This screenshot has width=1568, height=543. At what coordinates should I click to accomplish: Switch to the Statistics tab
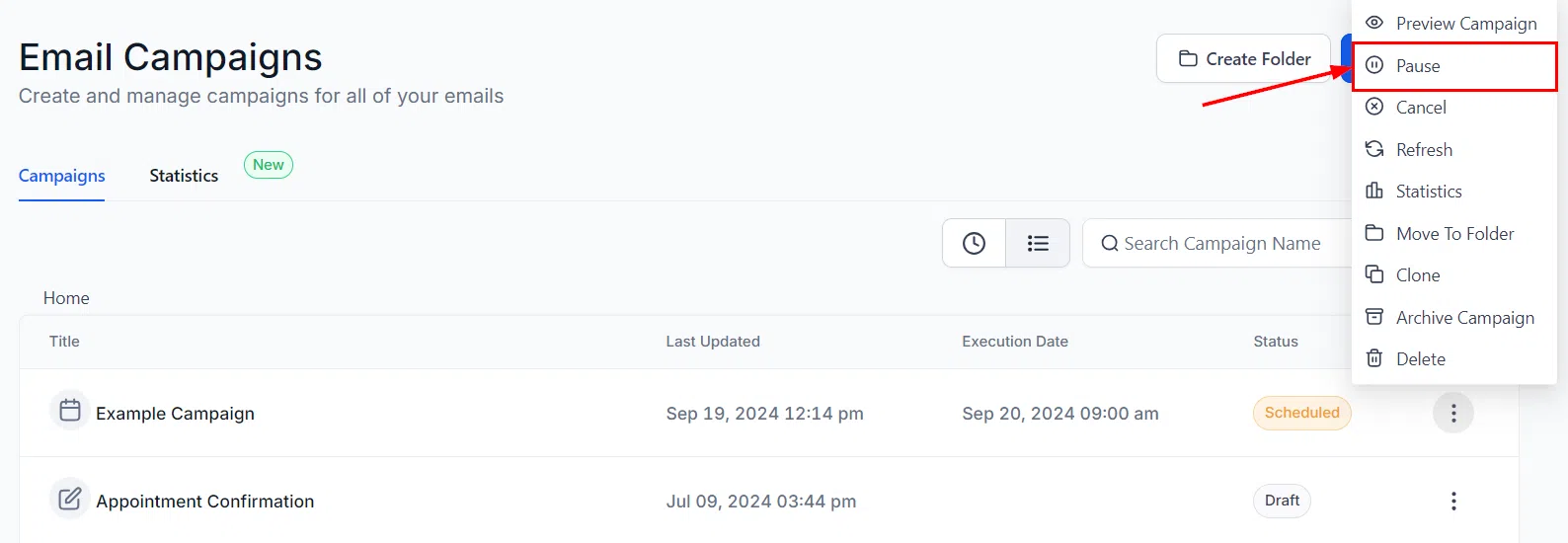(x=184, y=176)
